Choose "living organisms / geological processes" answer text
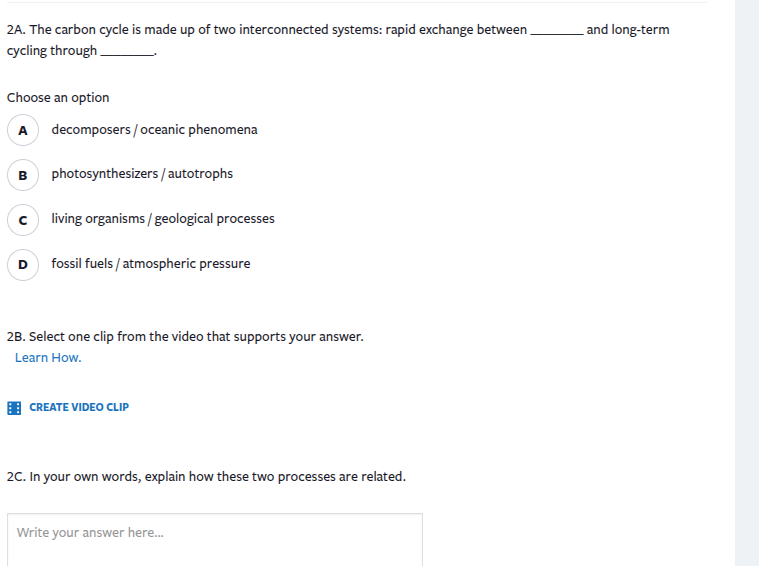Viewport: 759px width, 566px height. point(163,219)
